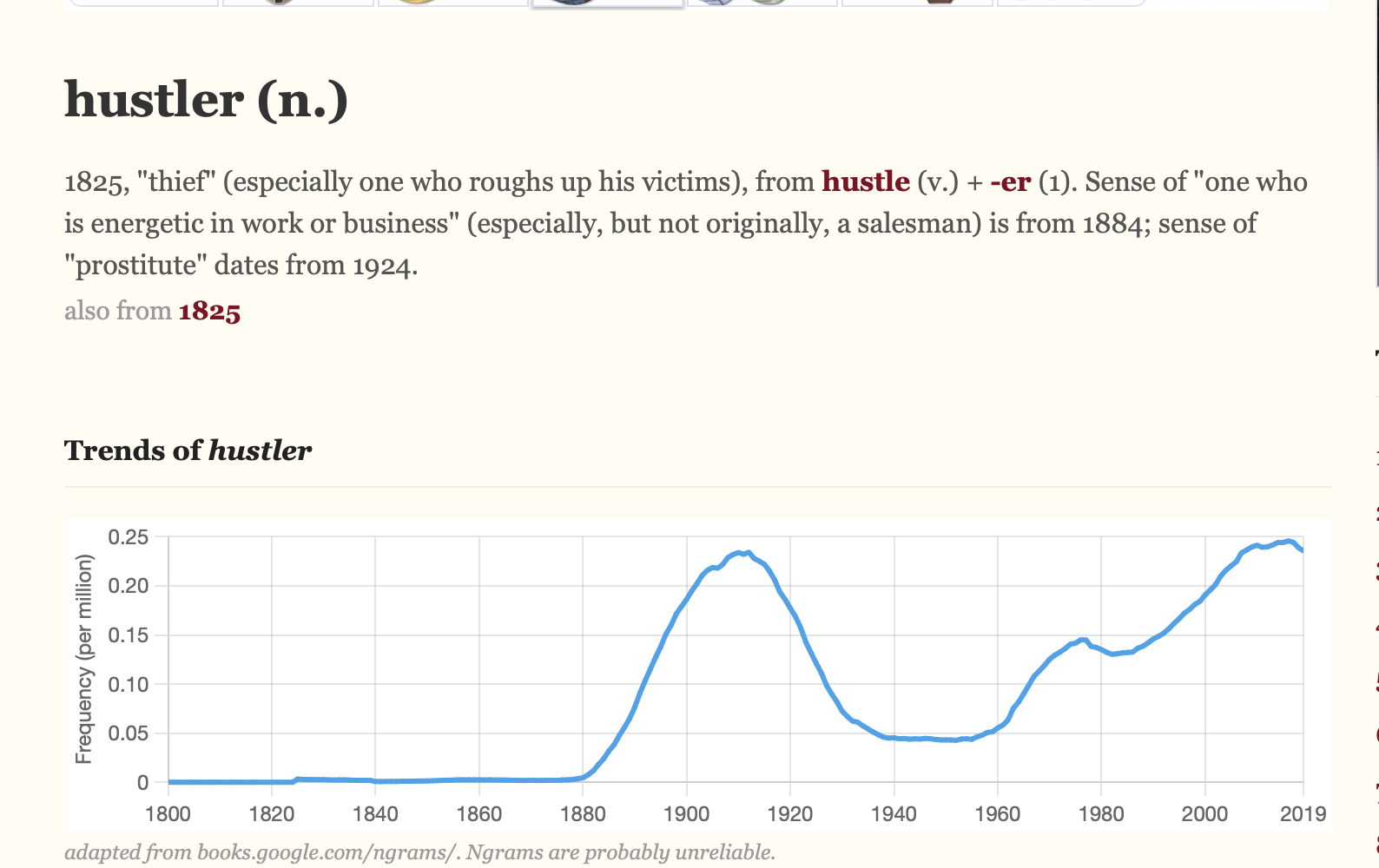
Task: Click the 2019 label on the year axis
Action: point(1303,814)
